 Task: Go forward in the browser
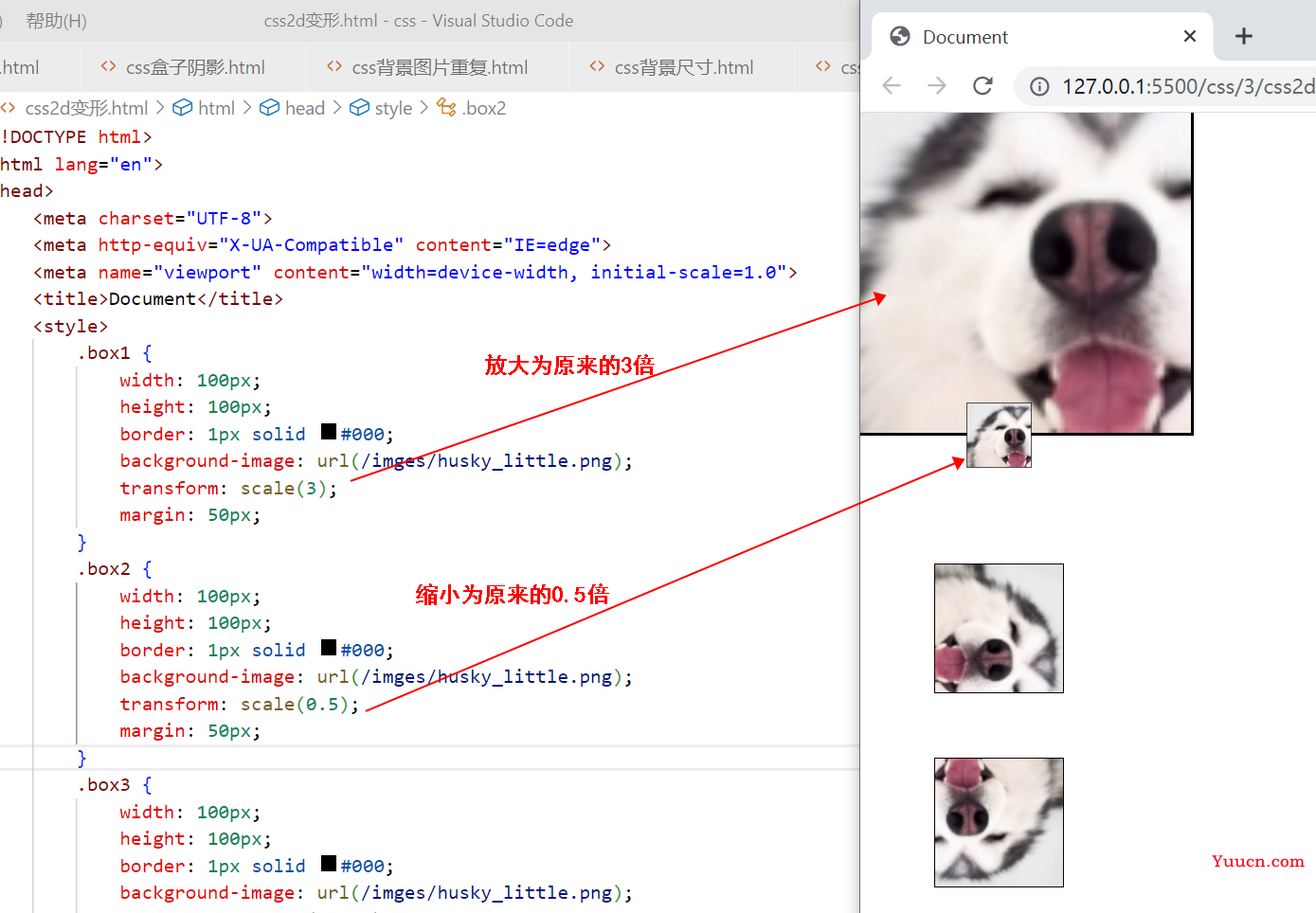937,86
